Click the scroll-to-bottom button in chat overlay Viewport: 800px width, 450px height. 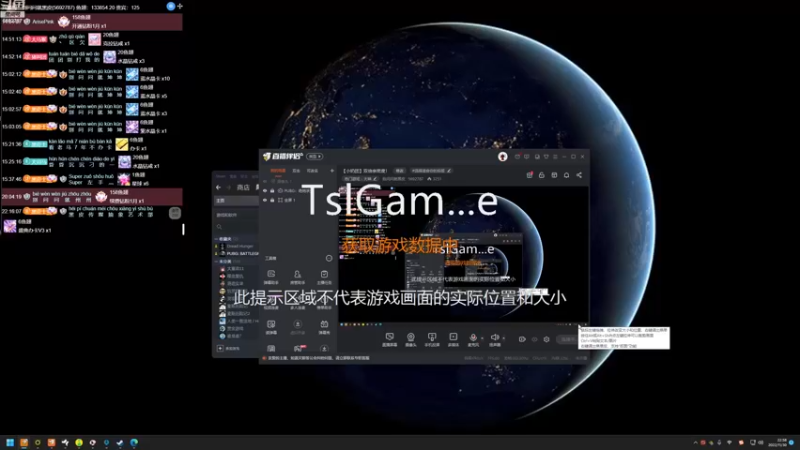tap(174, 213)
